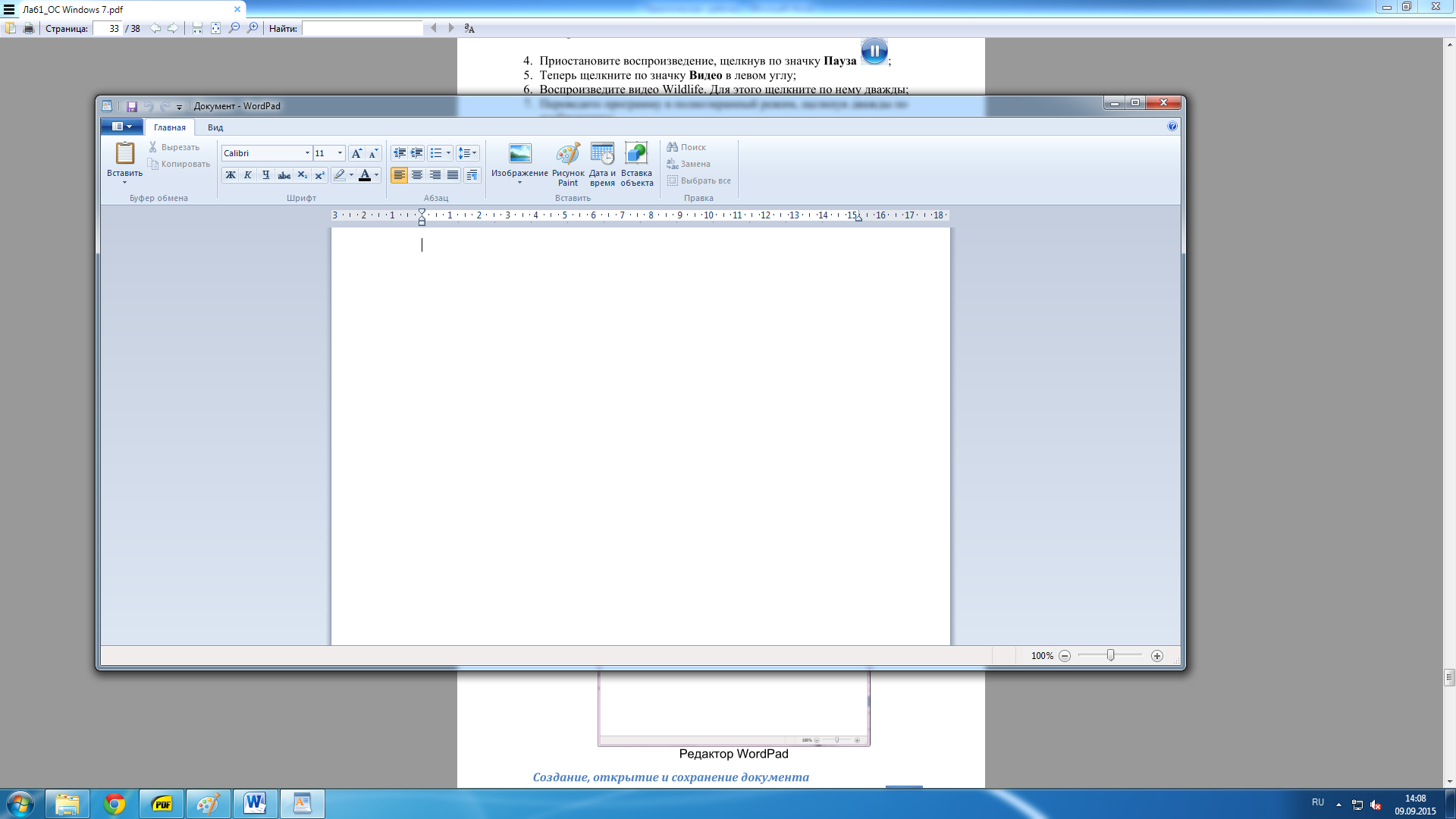
Task: Insert a Рисунок Paint drawing
Action: click(568, 164)
